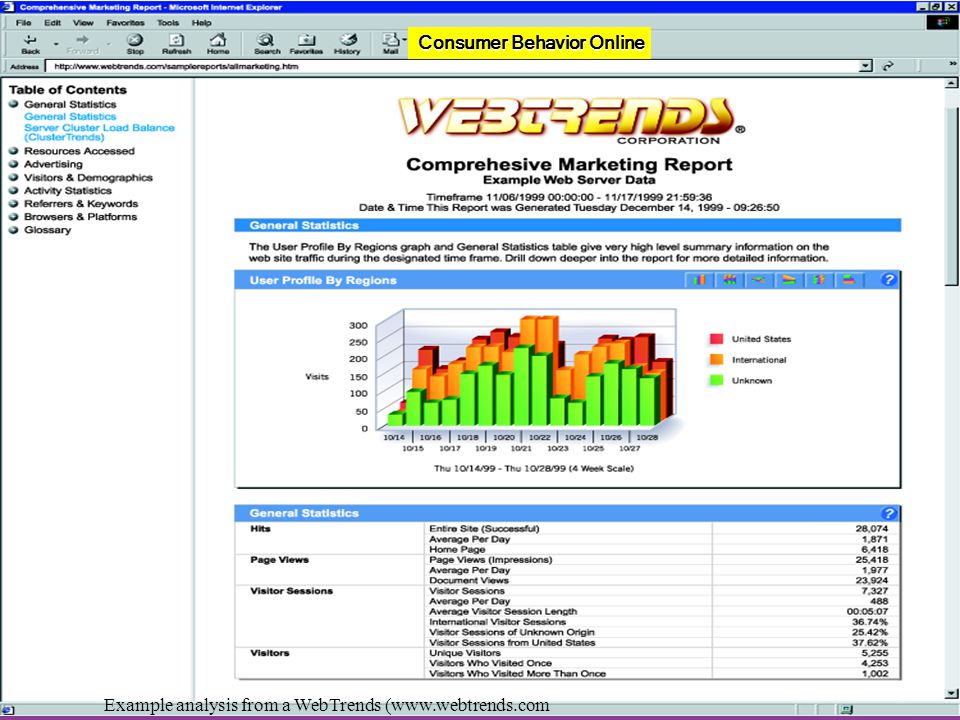Viewport: 960px width, 720px height.
Task: Click the status bar page icon
Action: (8, 710)
